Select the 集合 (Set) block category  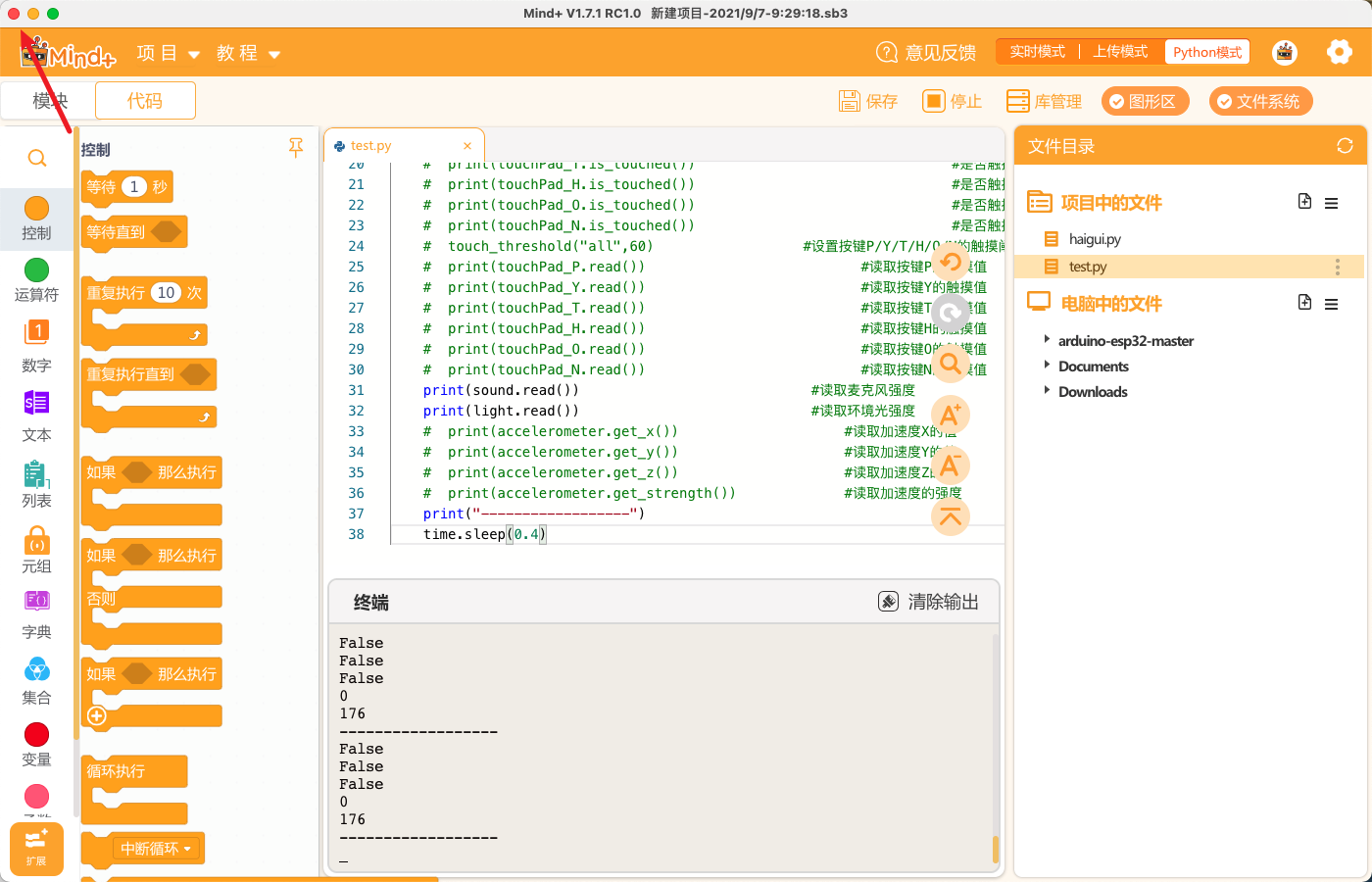click(36, 681)
